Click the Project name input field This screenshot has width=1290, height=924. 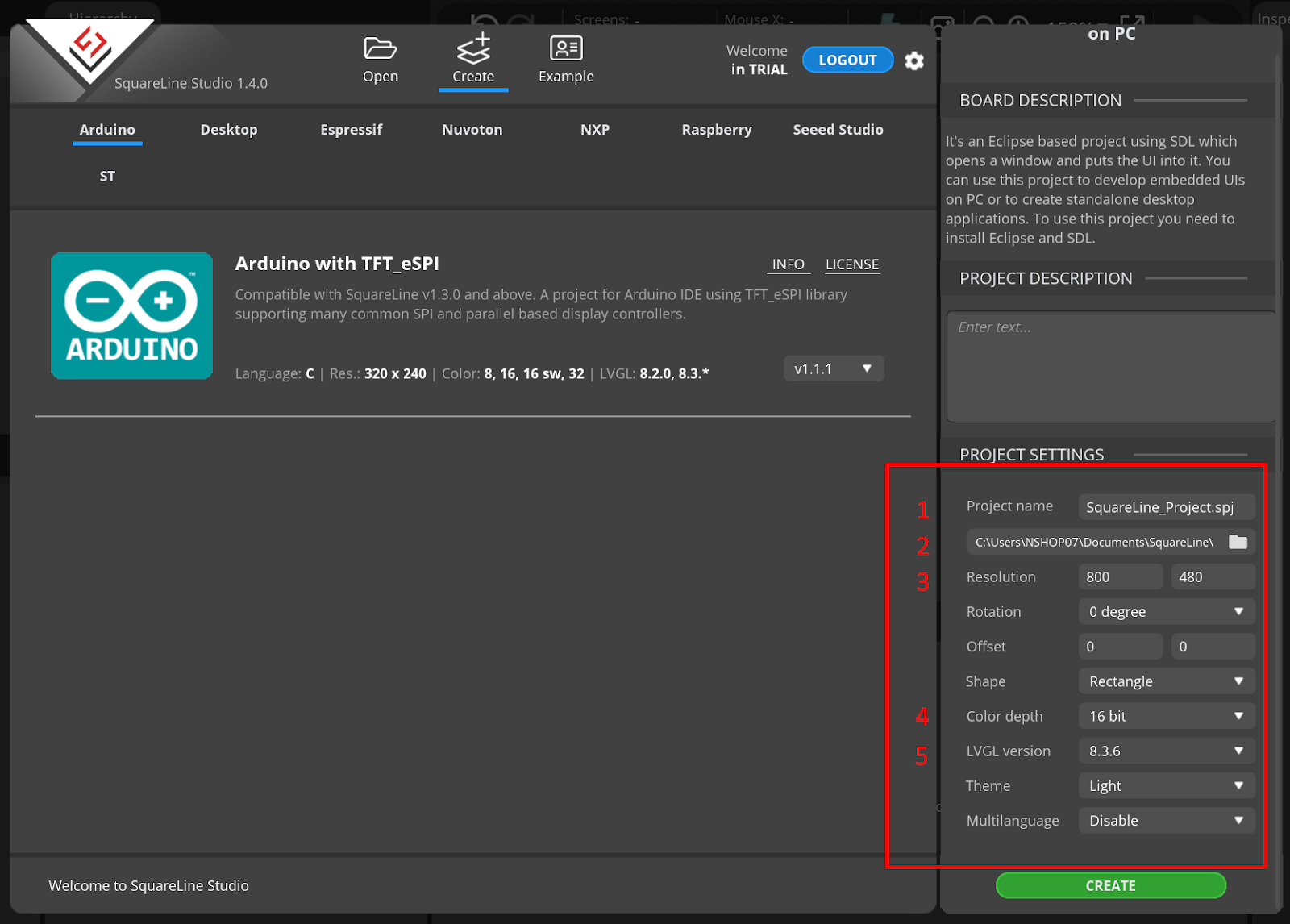(x=1167, y=507)
